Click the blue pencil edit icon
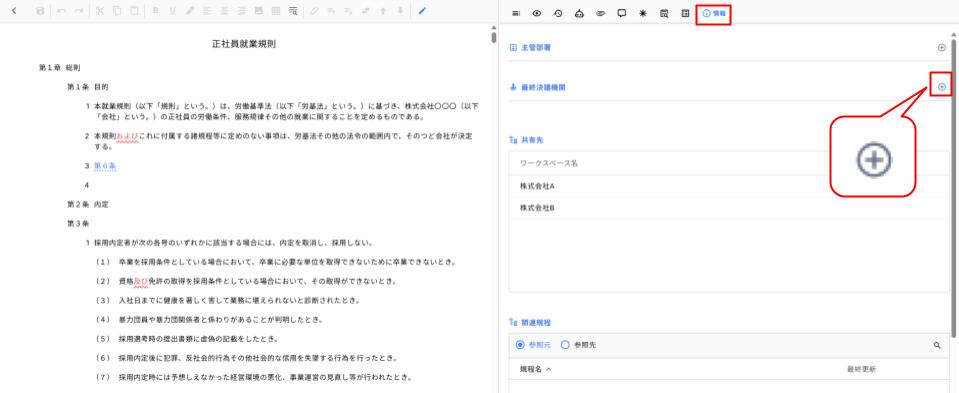This screenshot has height=393, width=959. pos(422,11)
